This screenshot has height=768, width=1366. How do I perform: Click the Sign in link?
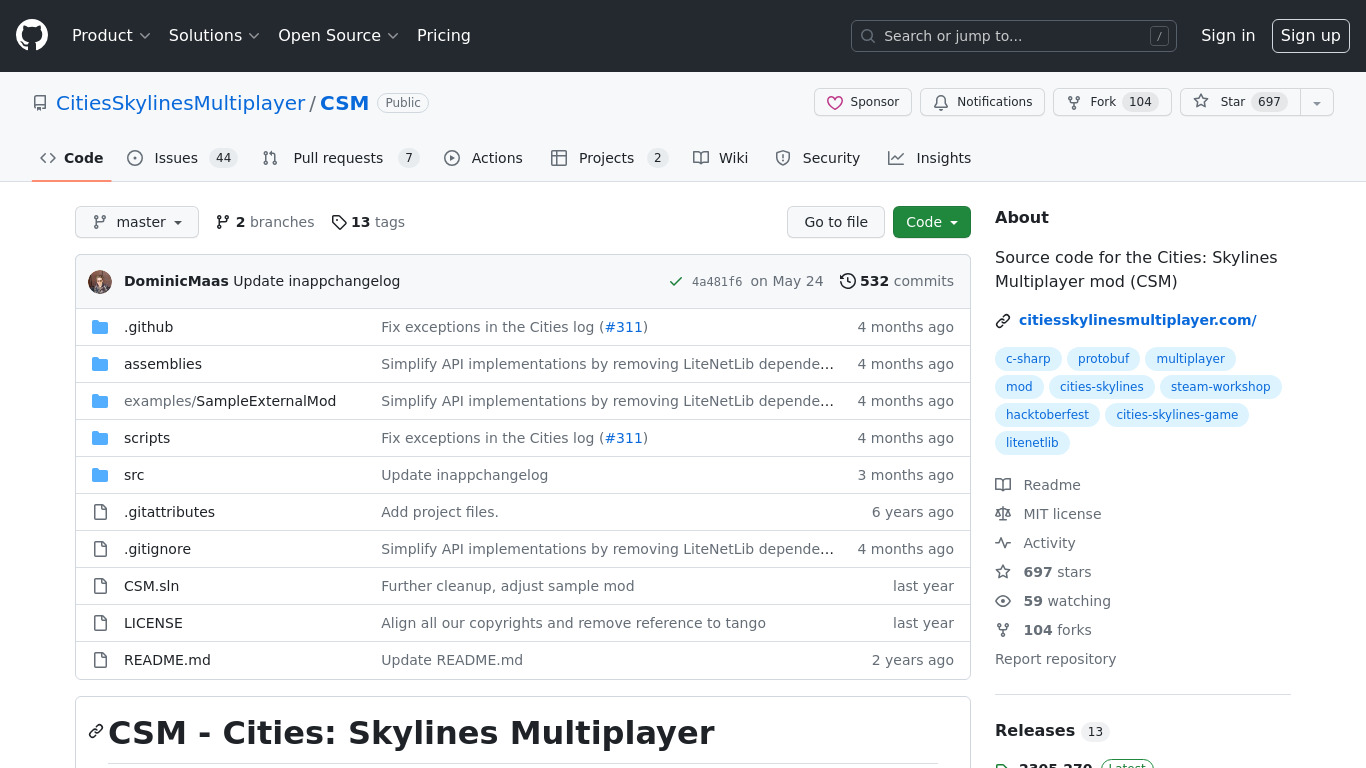tap(1228, 36)
